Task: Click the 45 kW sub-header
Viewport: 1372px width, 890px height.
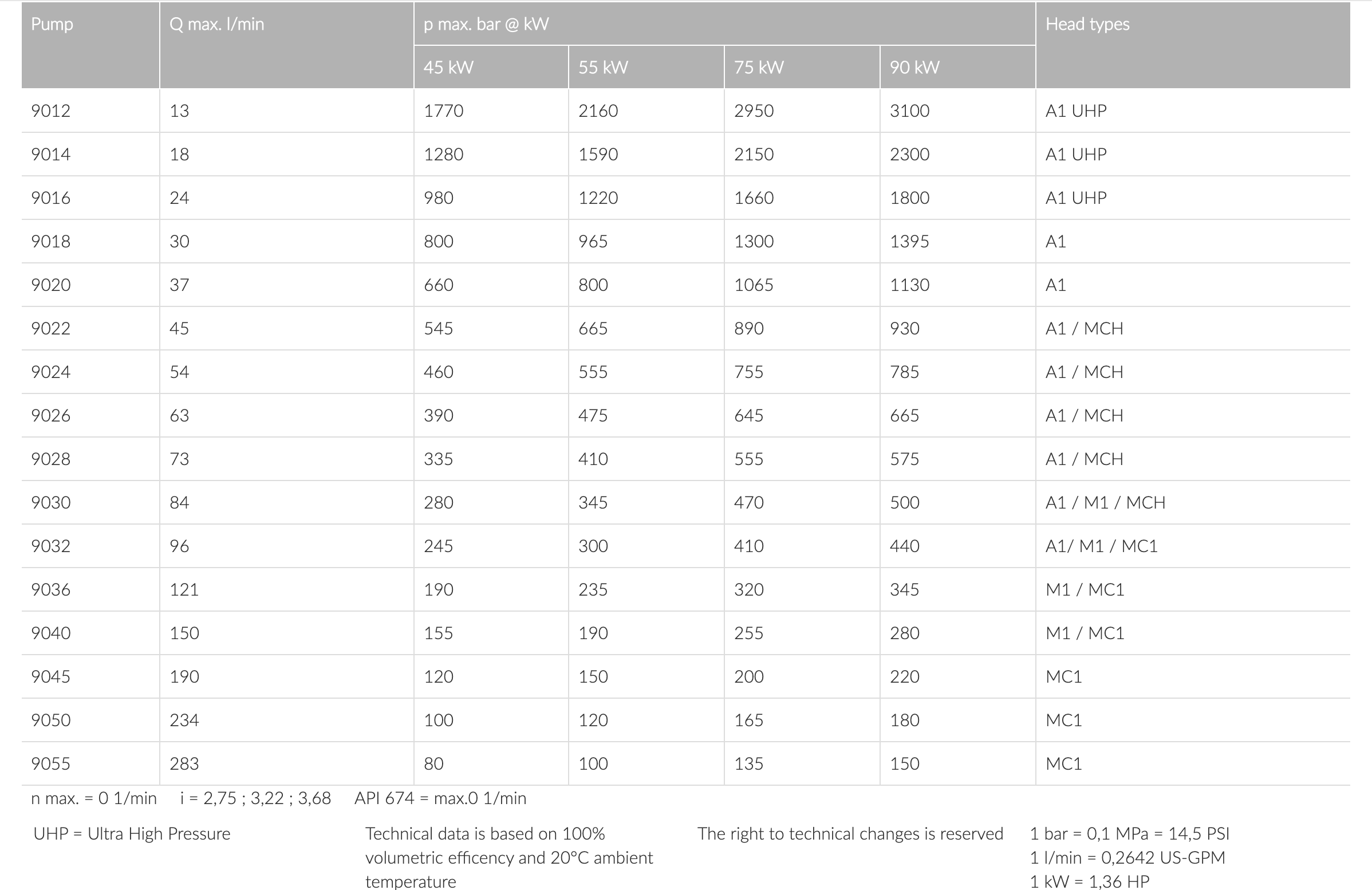Action: (x=448, y=68)
